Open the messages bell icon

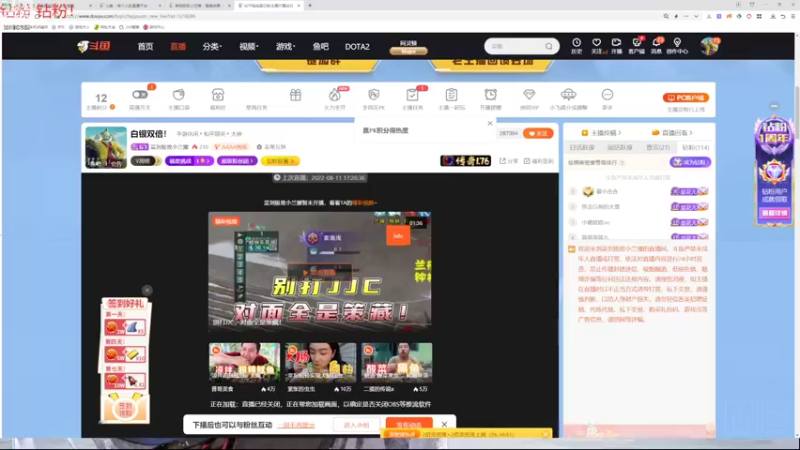(x=657, y=43)
